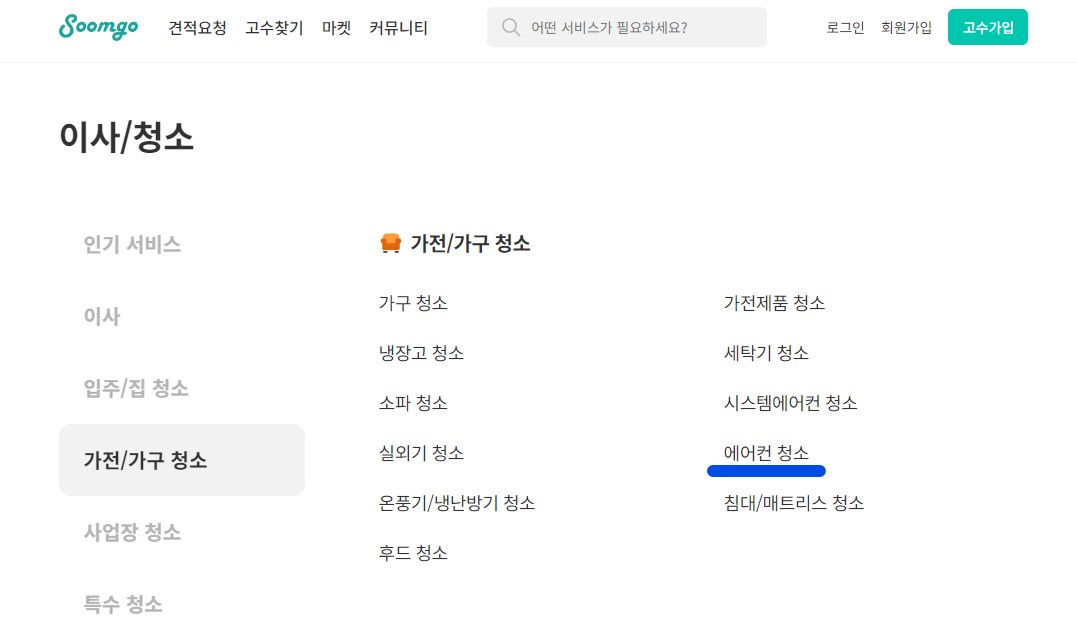Click the Soomgo logo
The width and height of the screenshot is (1077, 634).
(97, 27)
